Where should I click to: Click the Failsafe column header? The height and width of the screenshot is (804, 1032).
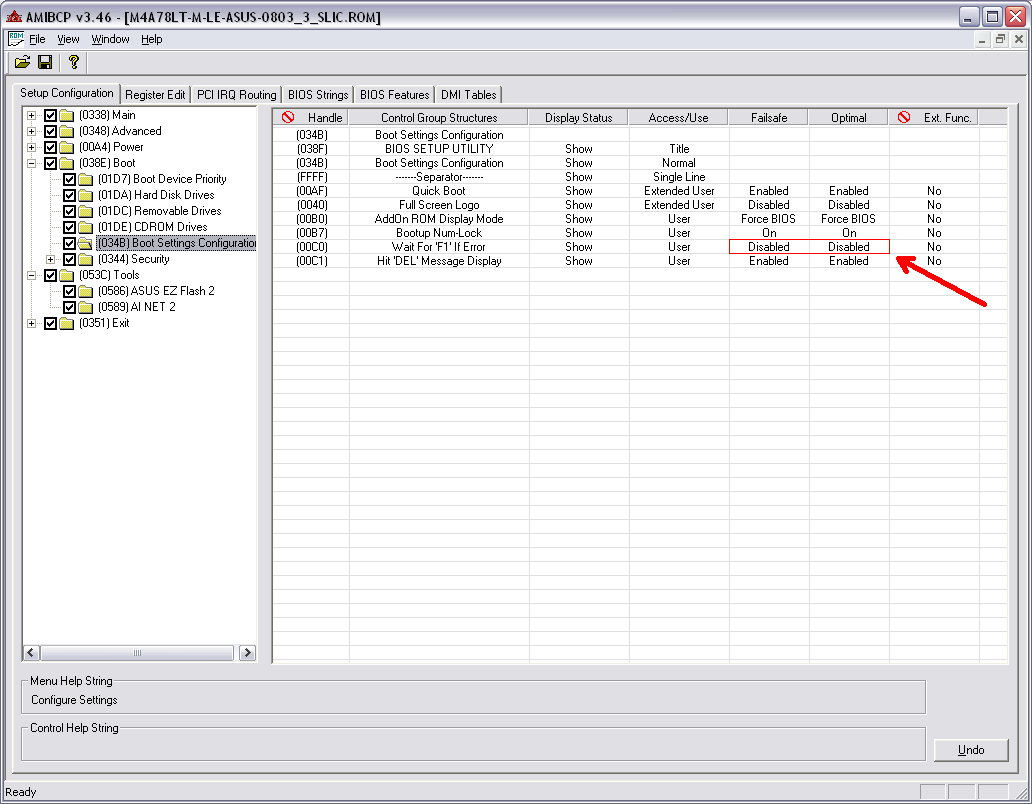[769, 118]
